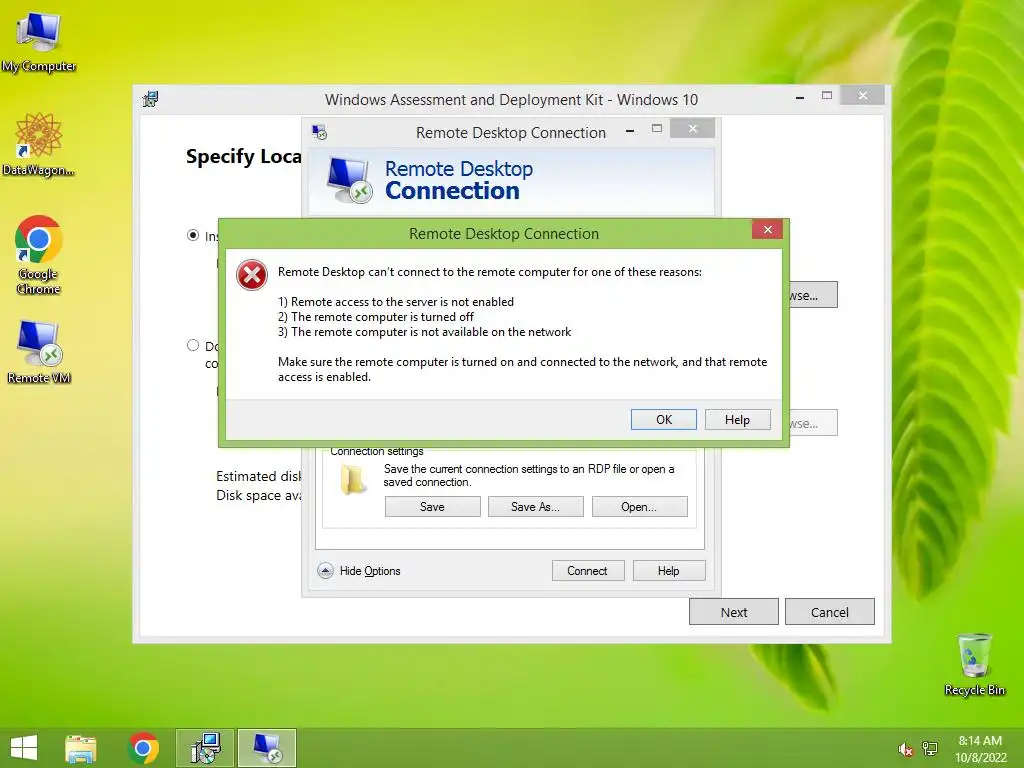Open the Windows Start button

tap(24, 748)
